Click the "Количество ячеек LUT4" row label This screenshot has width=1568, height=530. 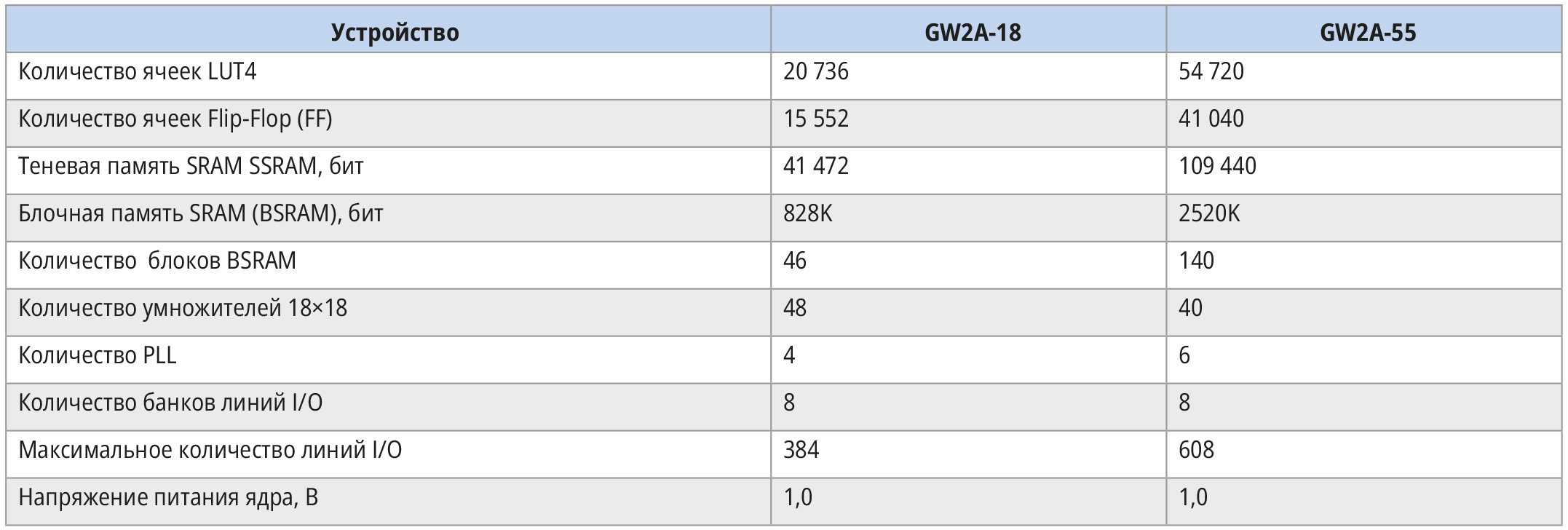click(138, 72)
